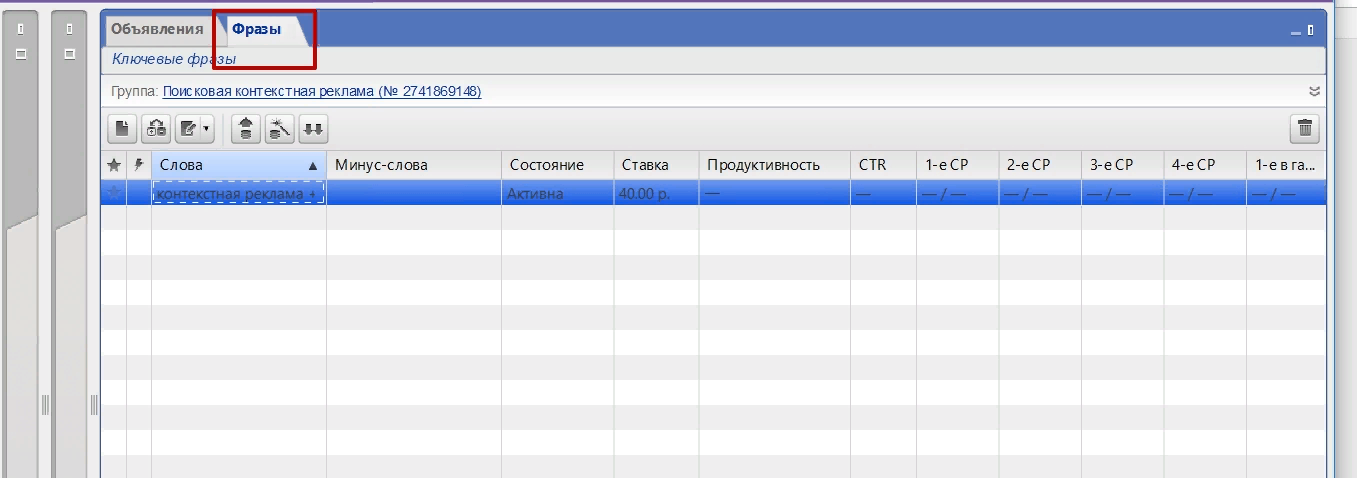The width and height of the screenshot is (1357, 478).
Task: Minimize the Фразы panel with the dash icon
Action: click(1296, 32)
